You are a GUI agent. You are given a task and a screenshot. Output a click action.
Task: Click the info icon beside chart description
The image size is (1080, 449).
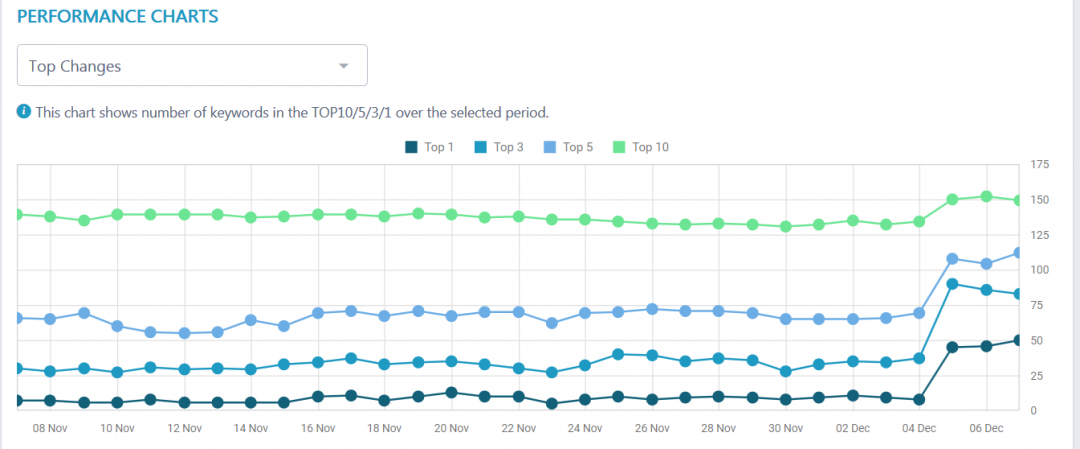point(24,111)
